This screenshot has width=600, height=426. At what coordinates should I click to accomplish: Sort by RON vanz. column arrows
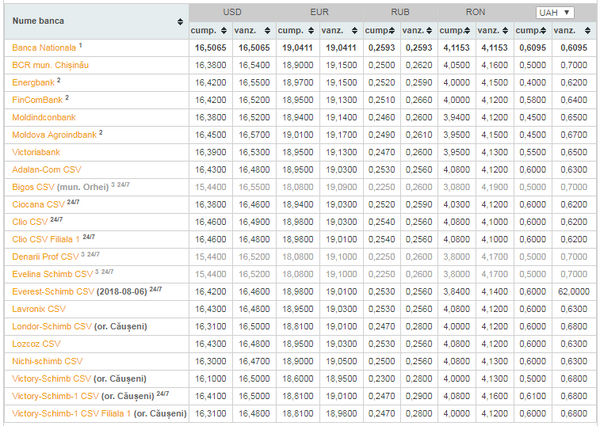point(505,31)
